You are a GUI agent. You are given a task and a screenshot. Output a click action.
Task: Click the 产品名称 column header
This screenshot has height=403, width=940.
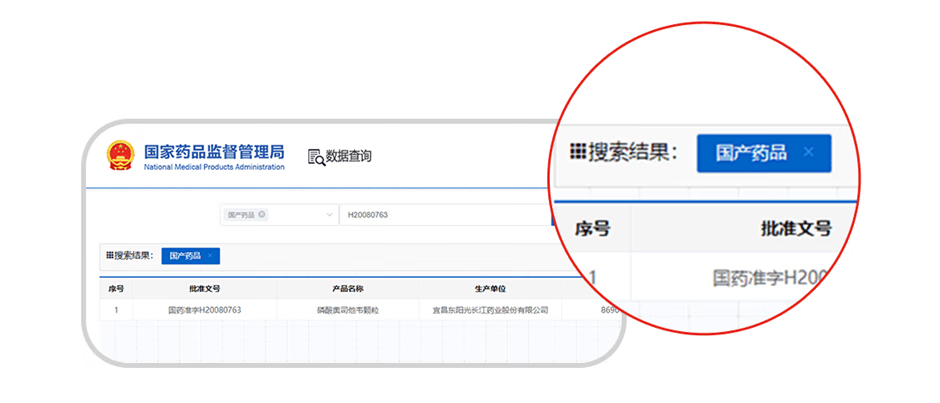[x=348, y=289]
